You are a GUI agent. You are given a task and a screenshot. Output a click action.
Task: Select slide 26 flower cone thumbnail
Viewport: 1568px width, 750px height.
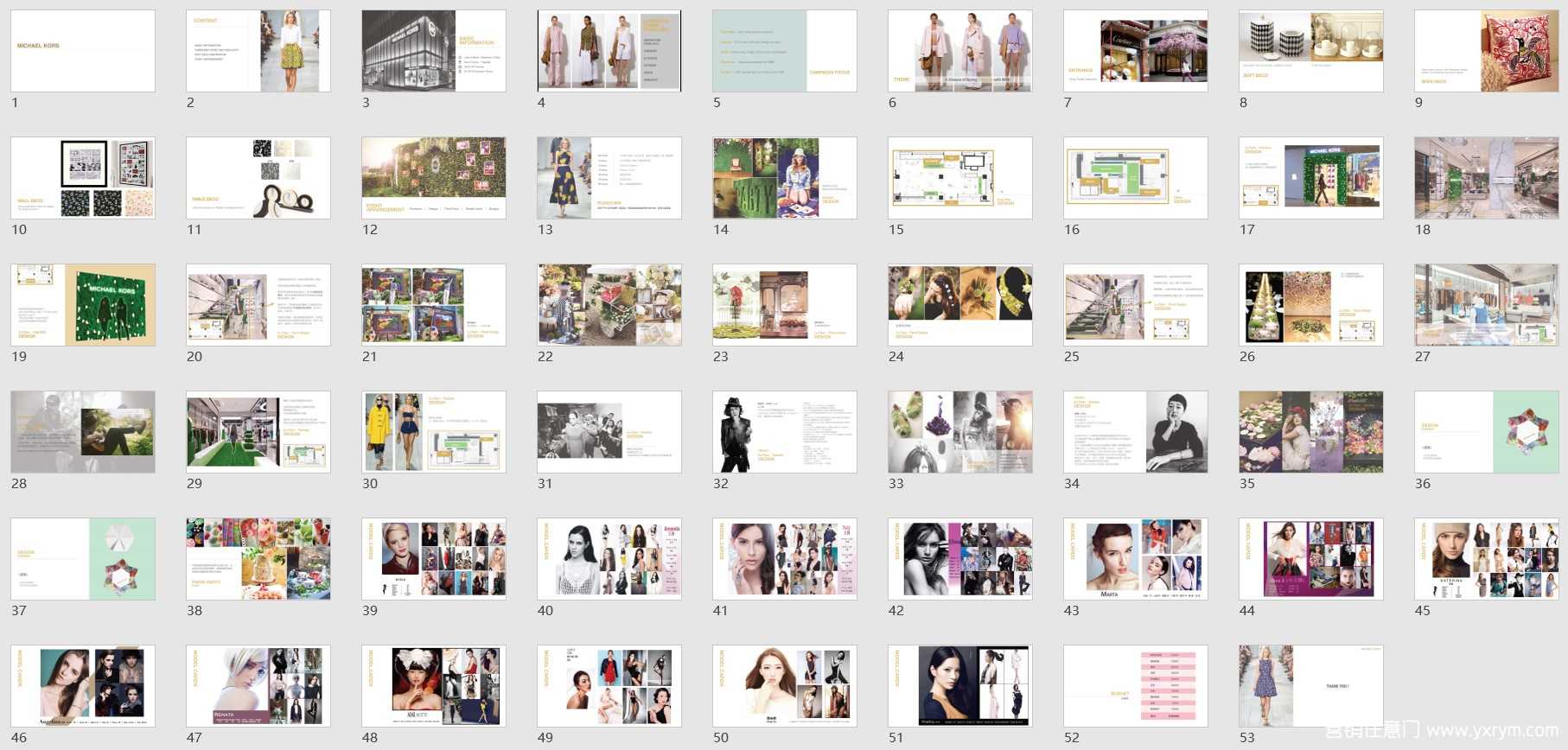tap(1311, 305)
